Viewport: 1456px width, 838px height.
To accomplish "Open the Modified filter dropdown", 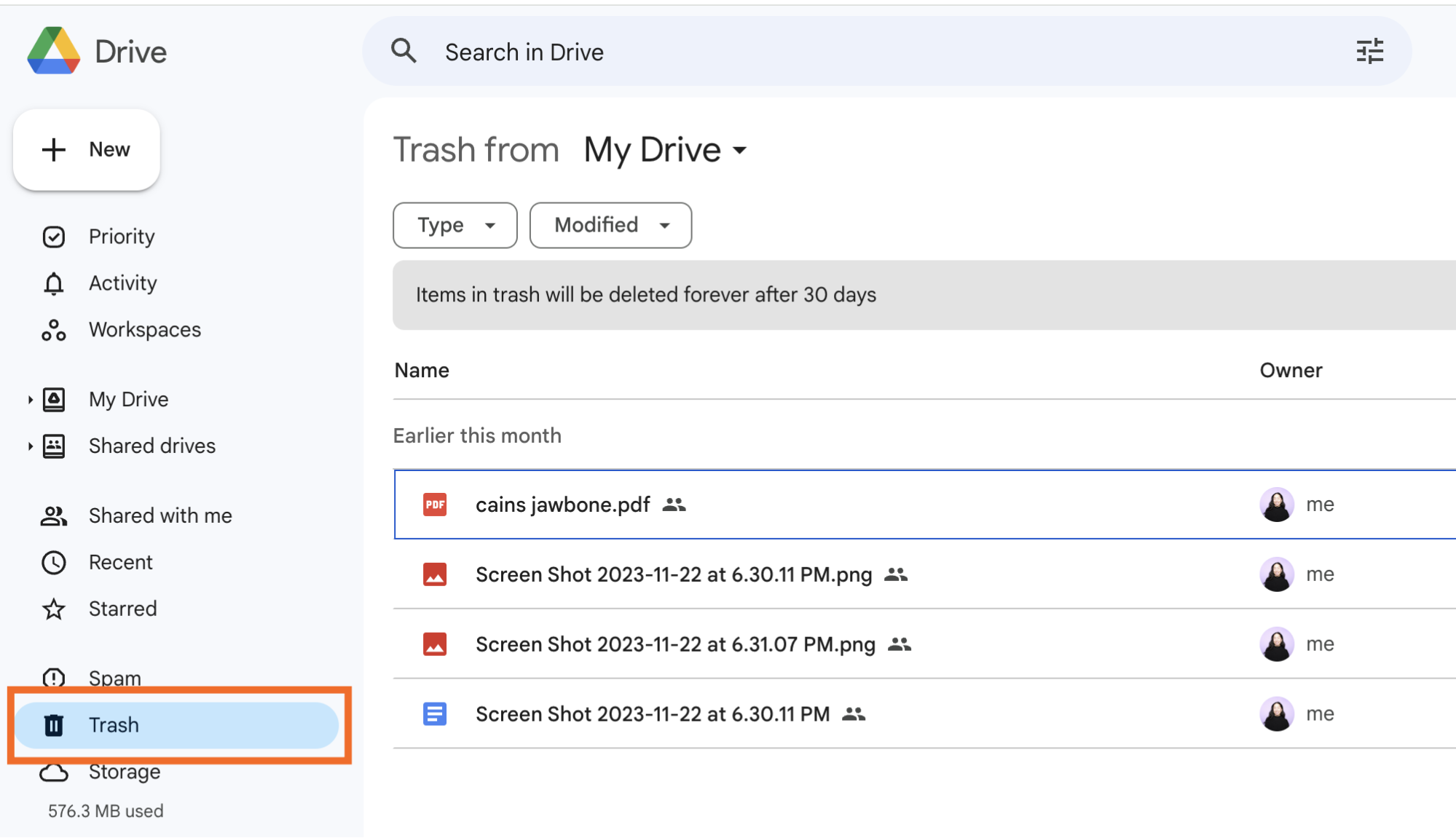I will pyautogui.click(x=610, y=225).
